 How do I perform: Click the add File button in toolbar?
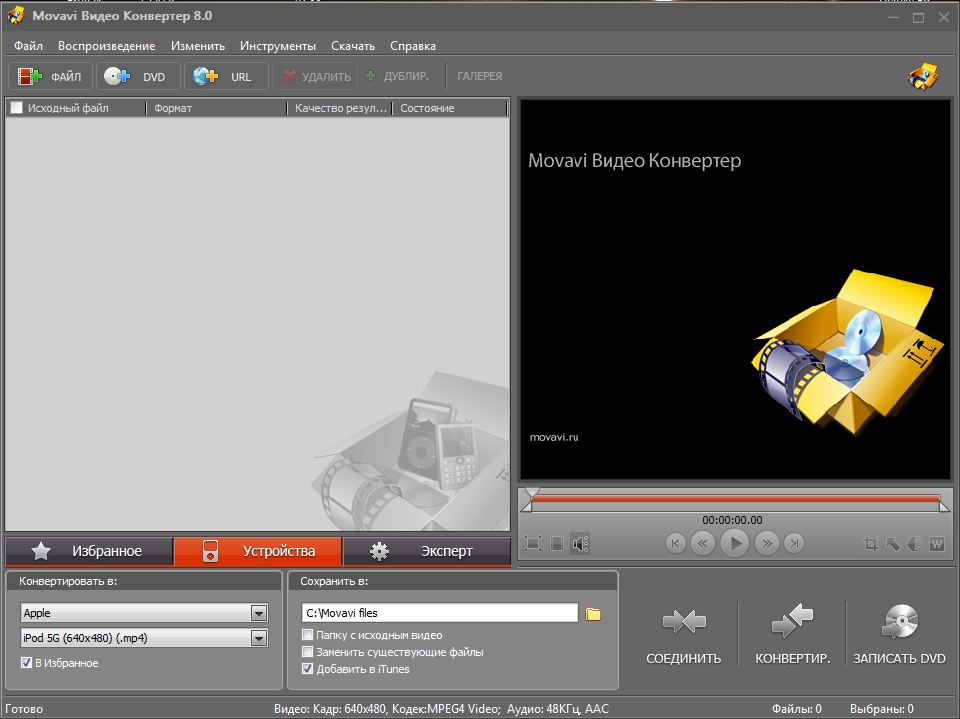(x=50, y=76)
